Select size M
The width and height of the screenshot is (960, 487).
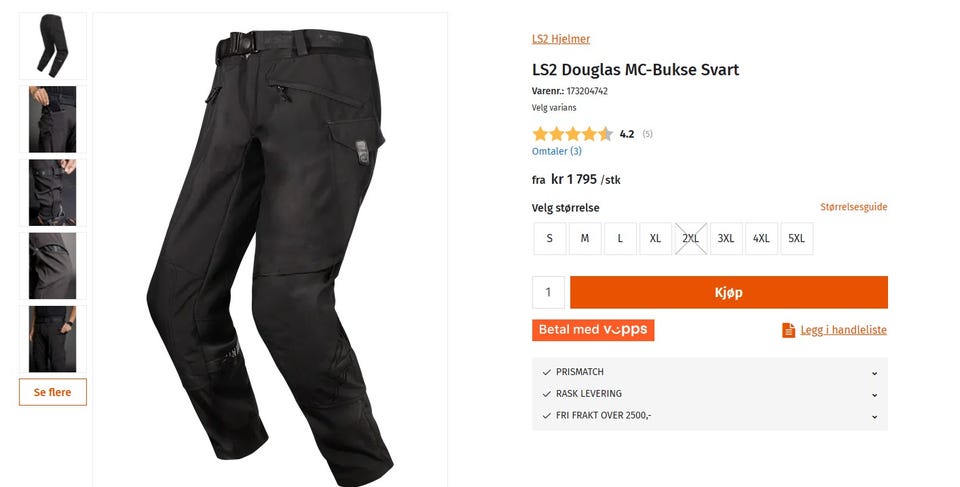click(x=585, y=238)
